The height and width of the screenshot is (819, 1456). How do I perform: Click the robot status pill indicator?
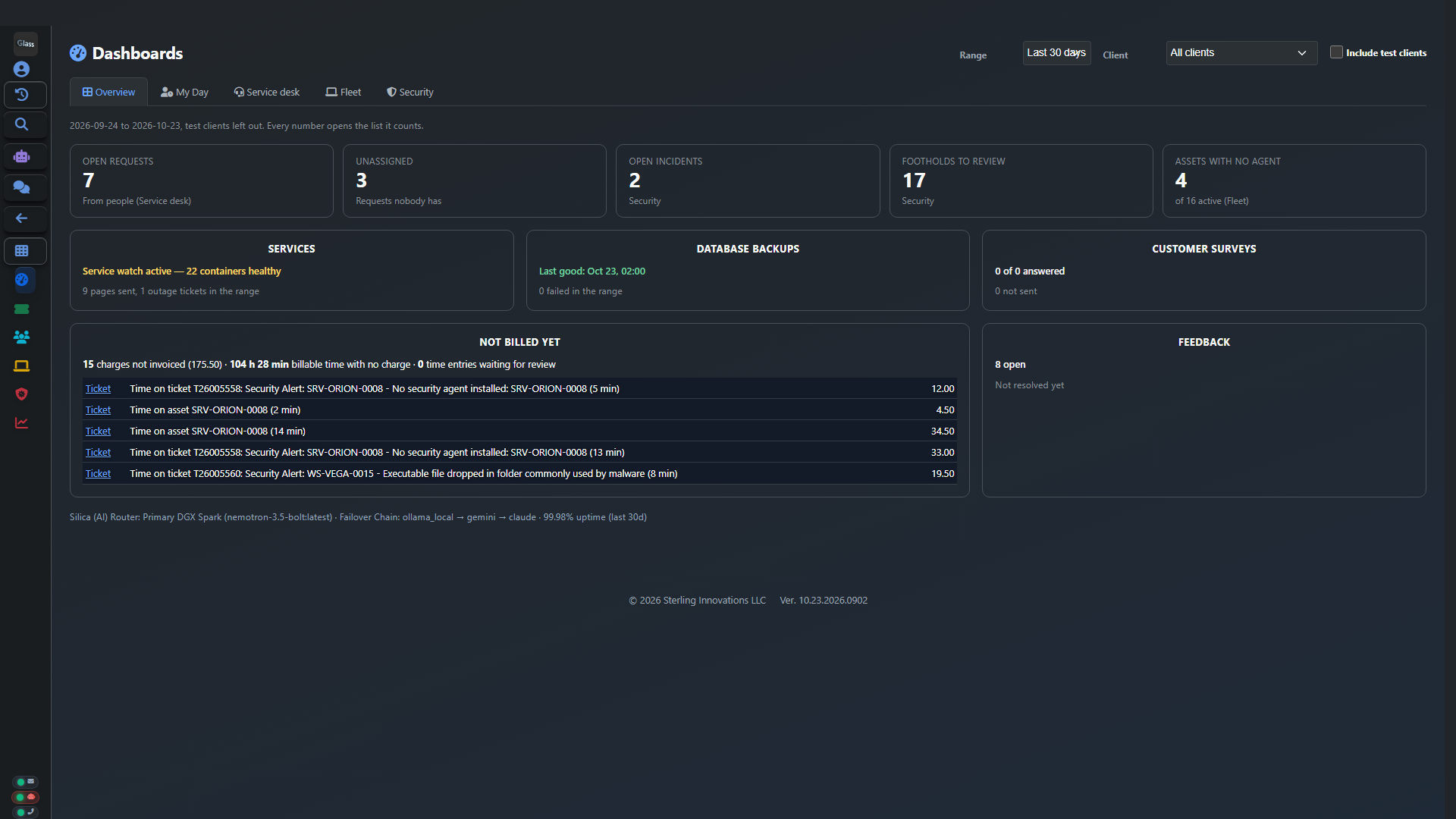coord(26,797)
